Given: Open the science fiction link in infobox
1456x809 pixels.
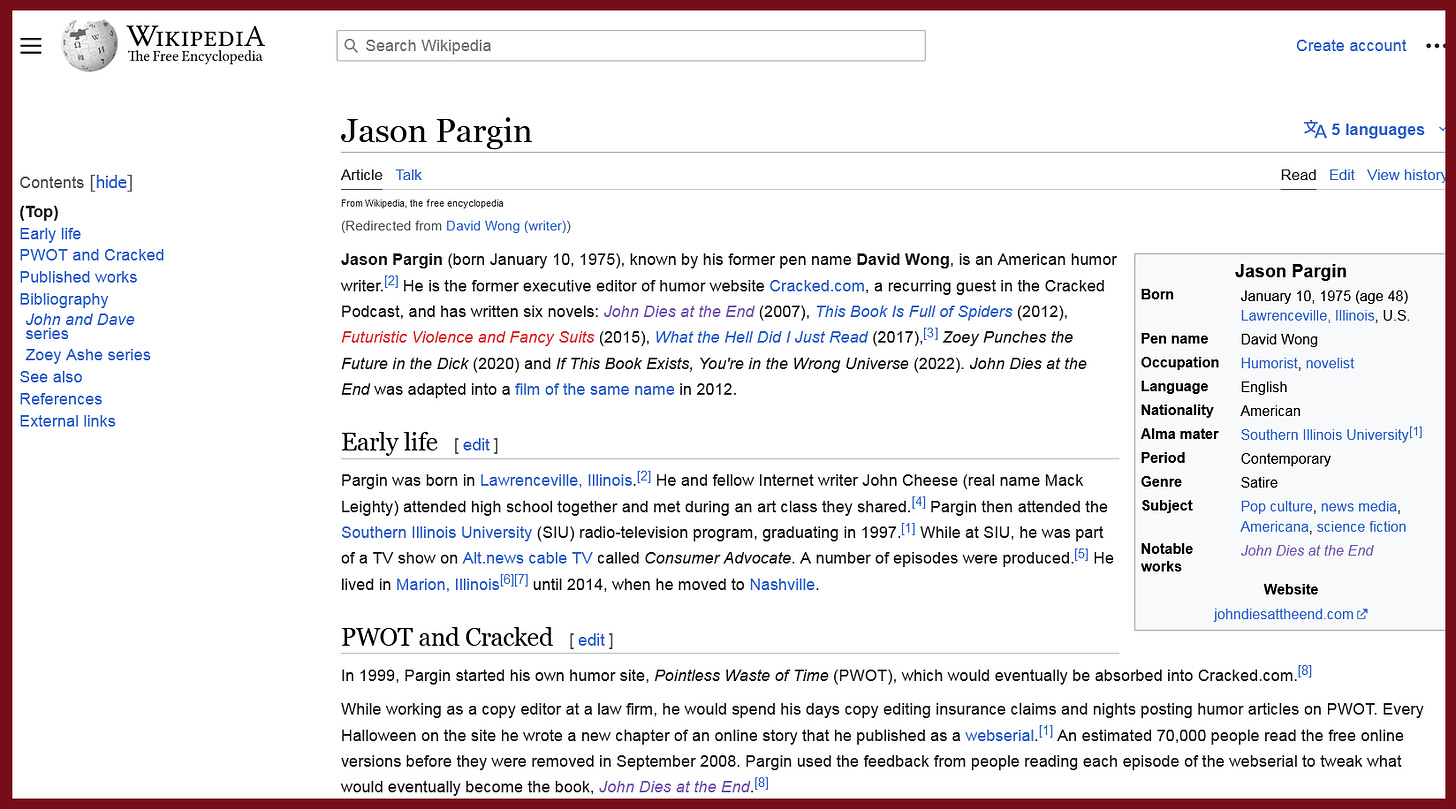Looking at the screenshot, I should click(1361, 526).
